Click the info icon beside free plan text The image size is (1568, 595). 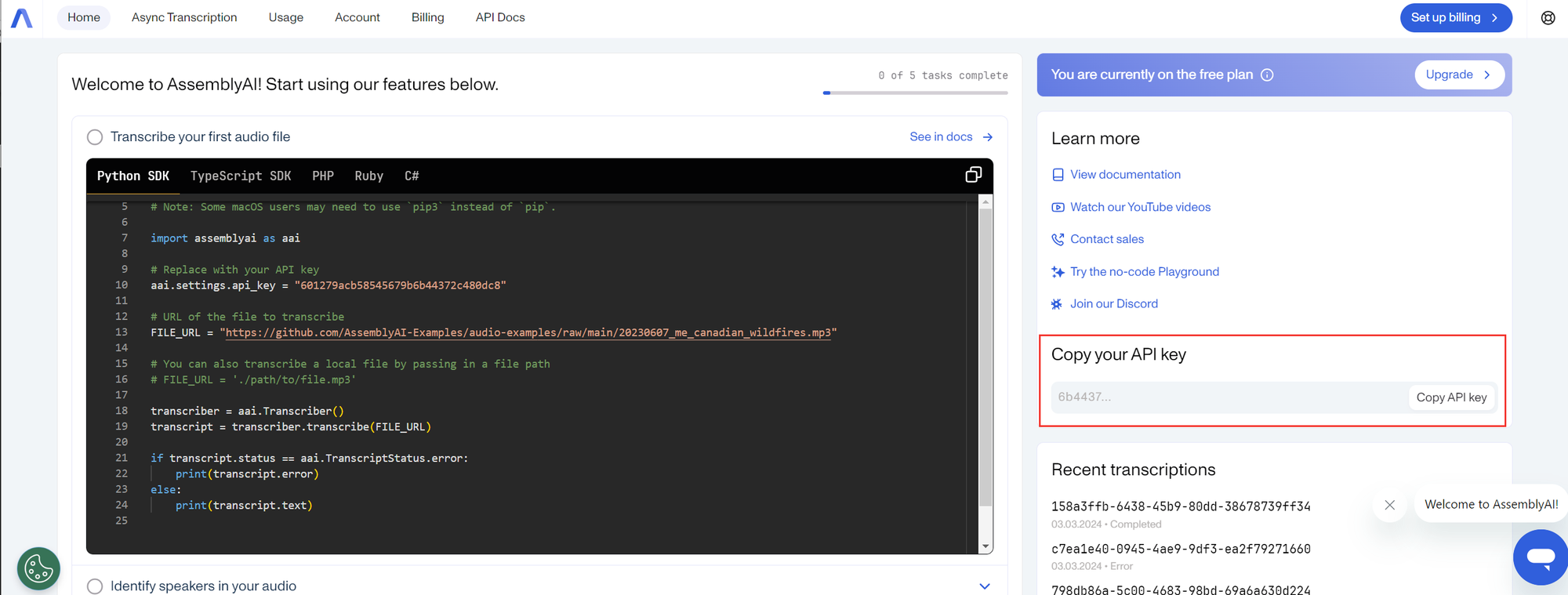coord(1267,74)
